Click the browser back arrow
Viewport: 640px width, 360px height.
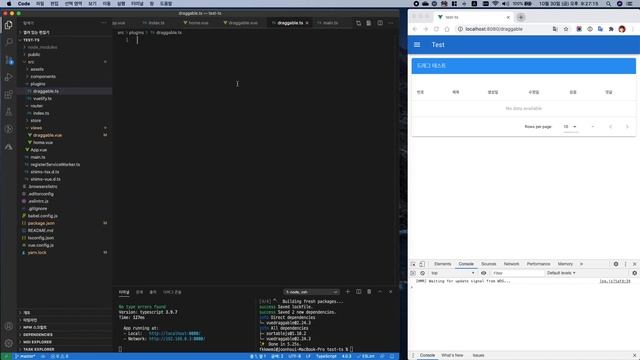[415, 29]
